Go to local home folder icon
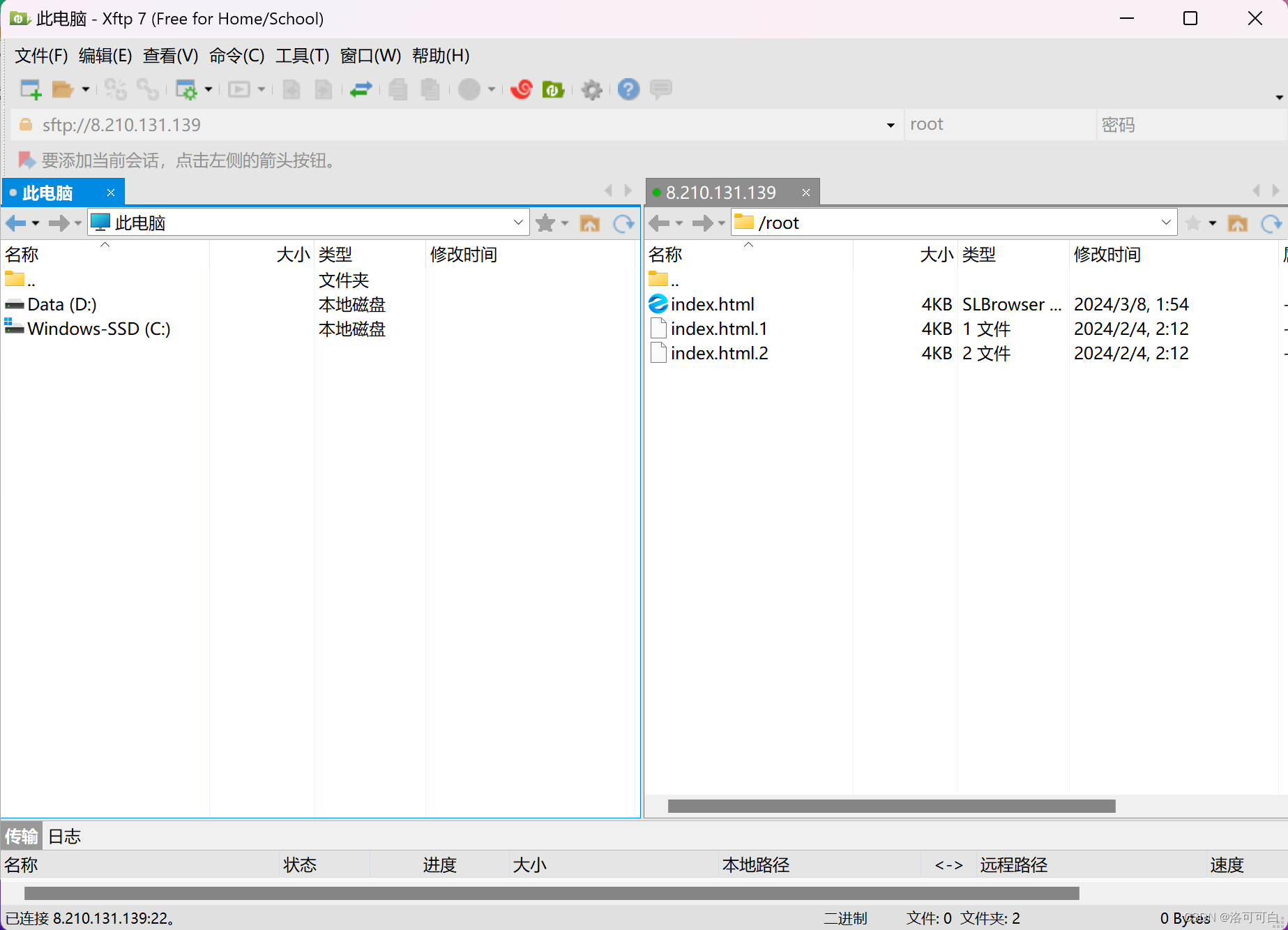Viewport: 1288px width, 930px height. point(590,223)
